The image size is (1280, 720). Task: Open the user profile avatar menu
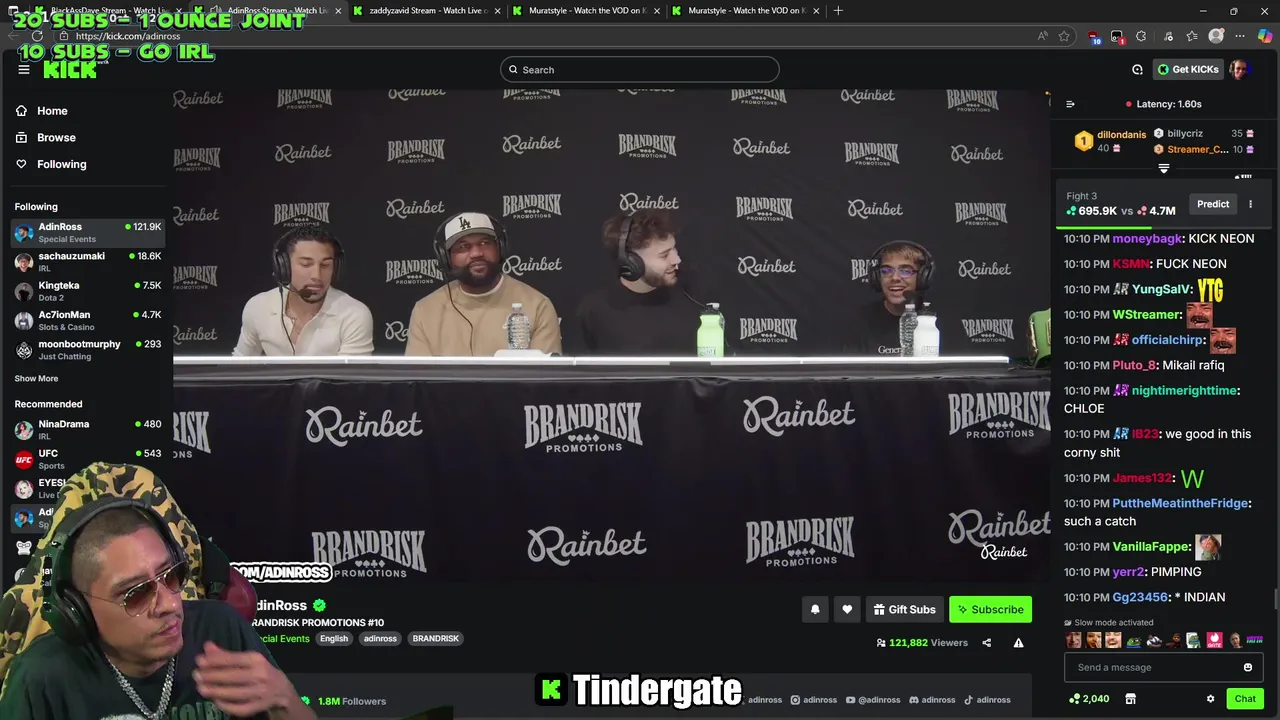(1239, 69)
